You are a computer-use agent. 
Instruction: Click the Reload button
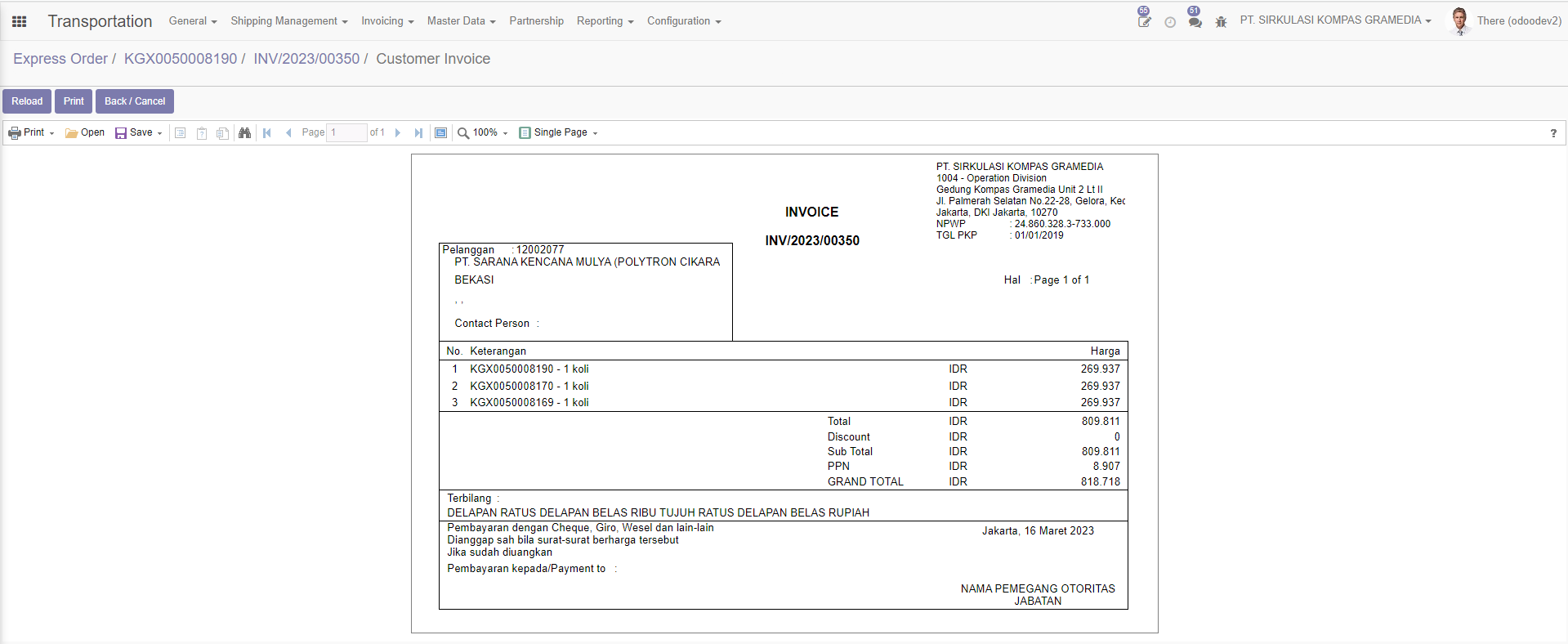click(x=27, y=101)
